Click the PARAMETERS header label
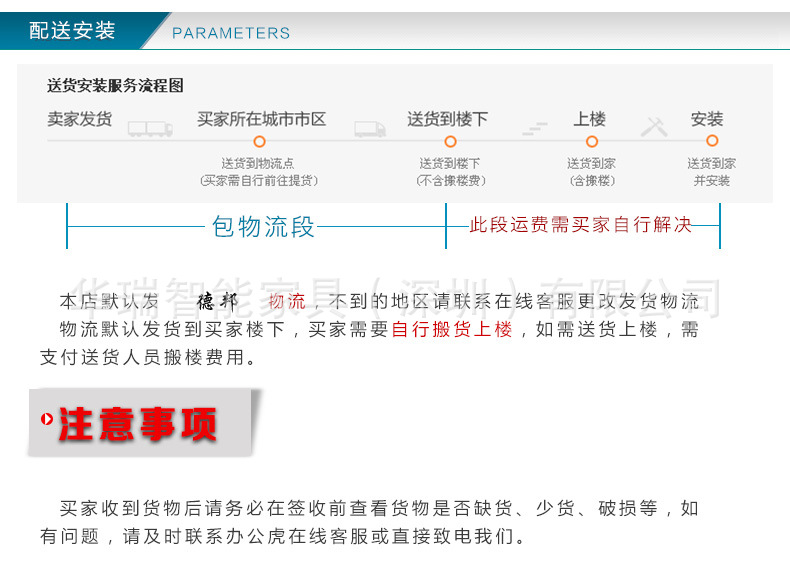This screenshot has width=790, height=580. point(231,33)
